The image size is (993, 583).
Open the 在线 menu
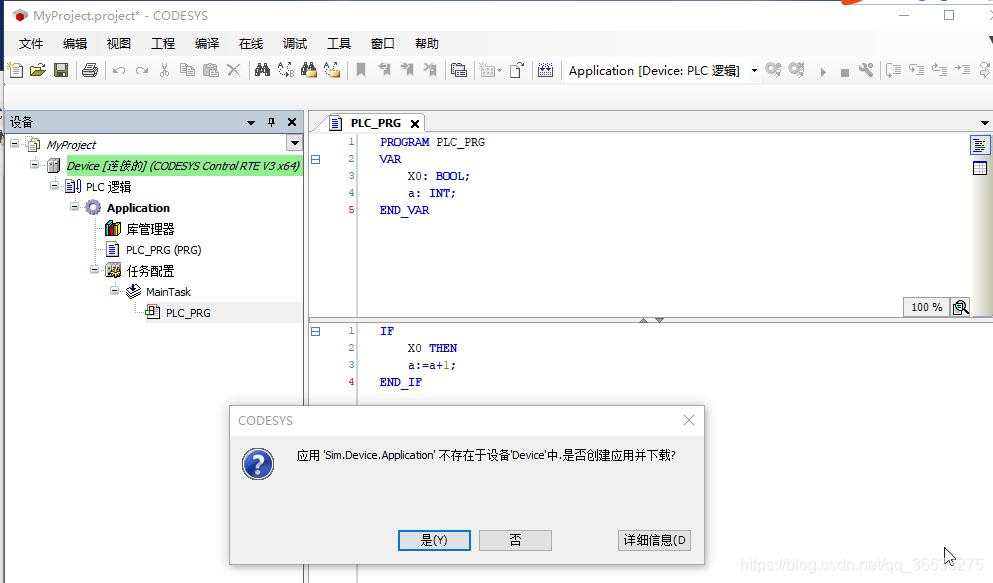click(251, 43)
